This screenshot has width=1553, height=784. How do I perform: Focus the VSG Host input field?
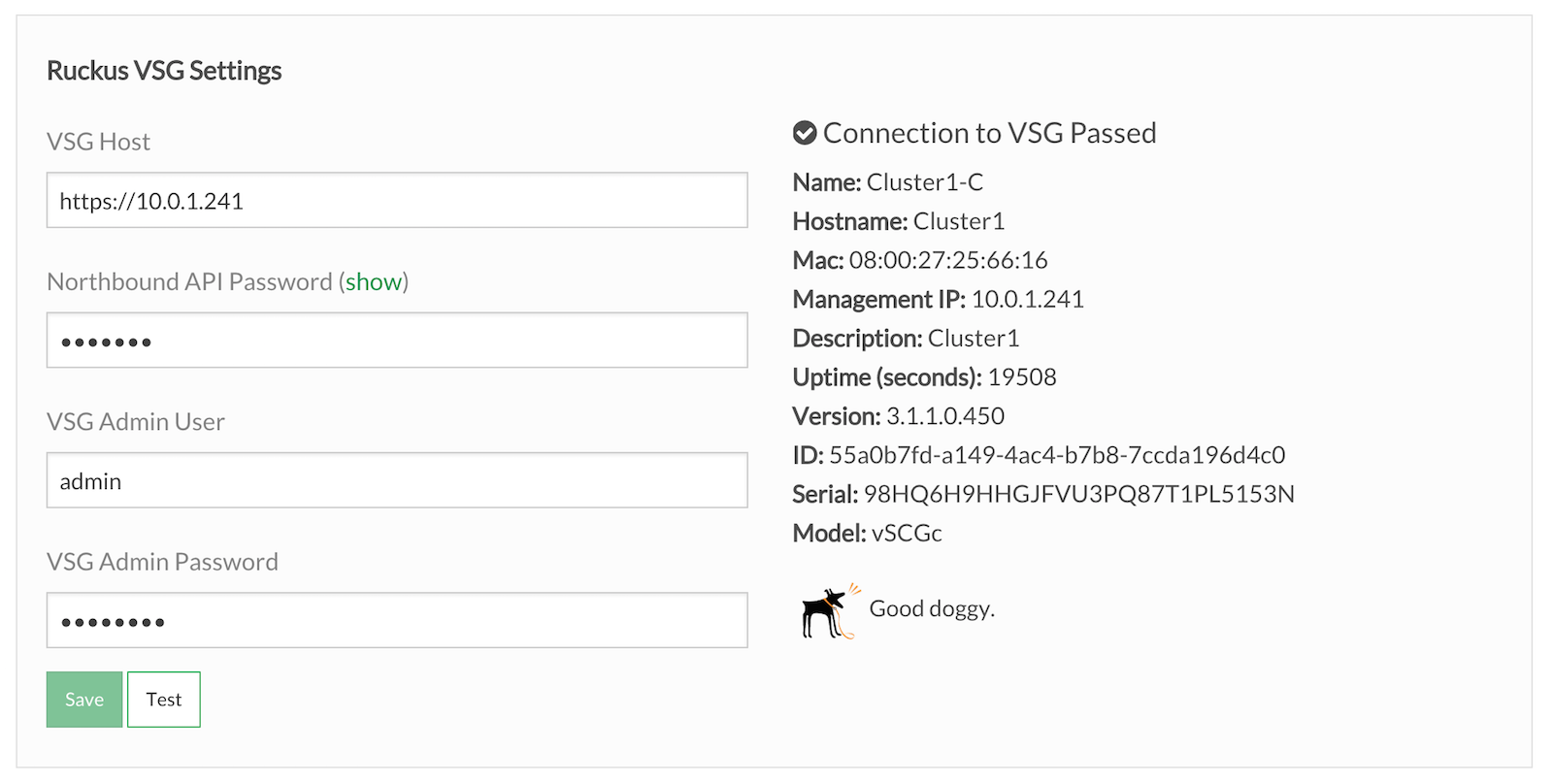coord(397,200)
